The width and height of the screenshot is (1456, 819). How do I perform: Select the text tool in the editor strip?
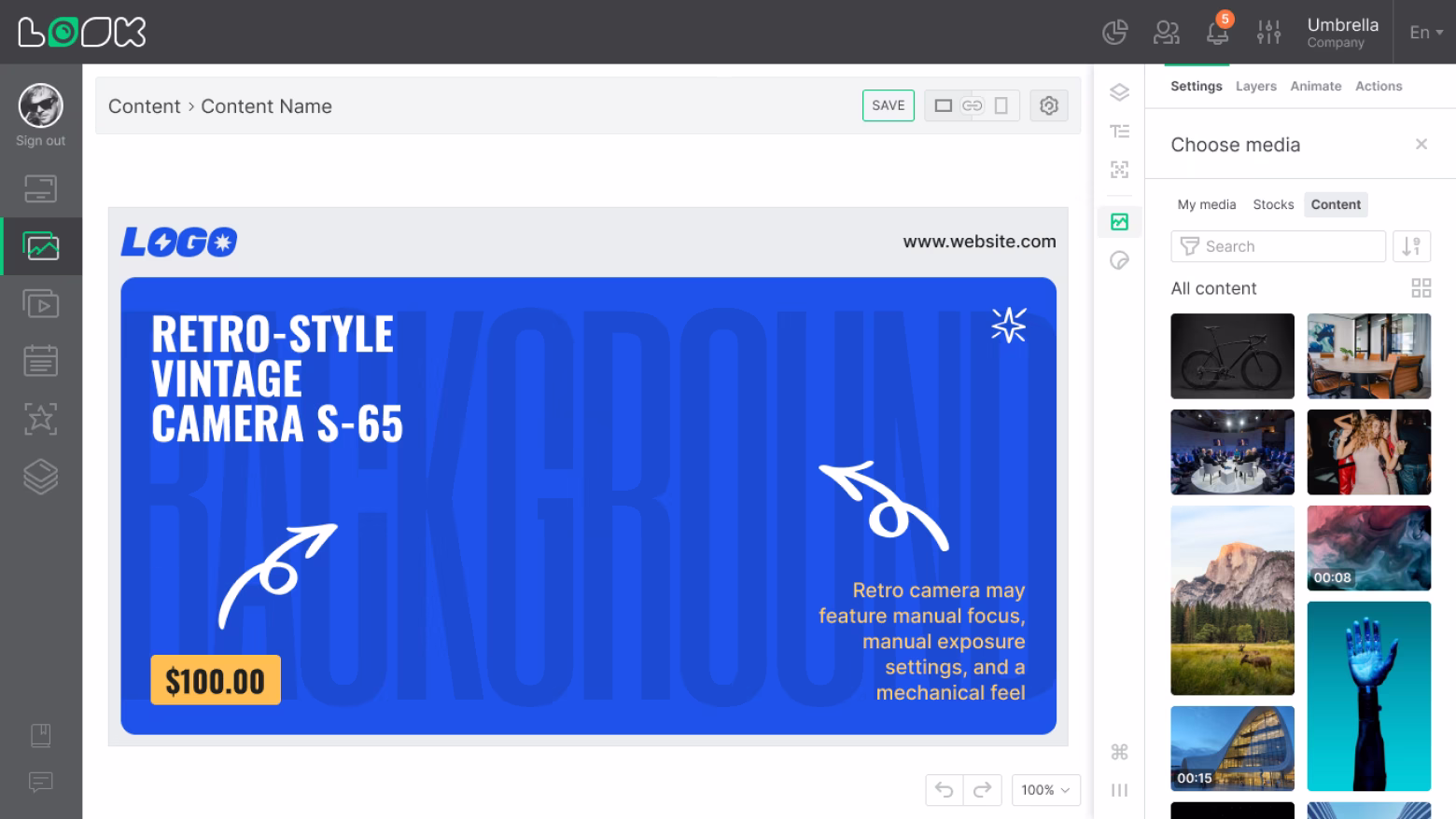1119,132
